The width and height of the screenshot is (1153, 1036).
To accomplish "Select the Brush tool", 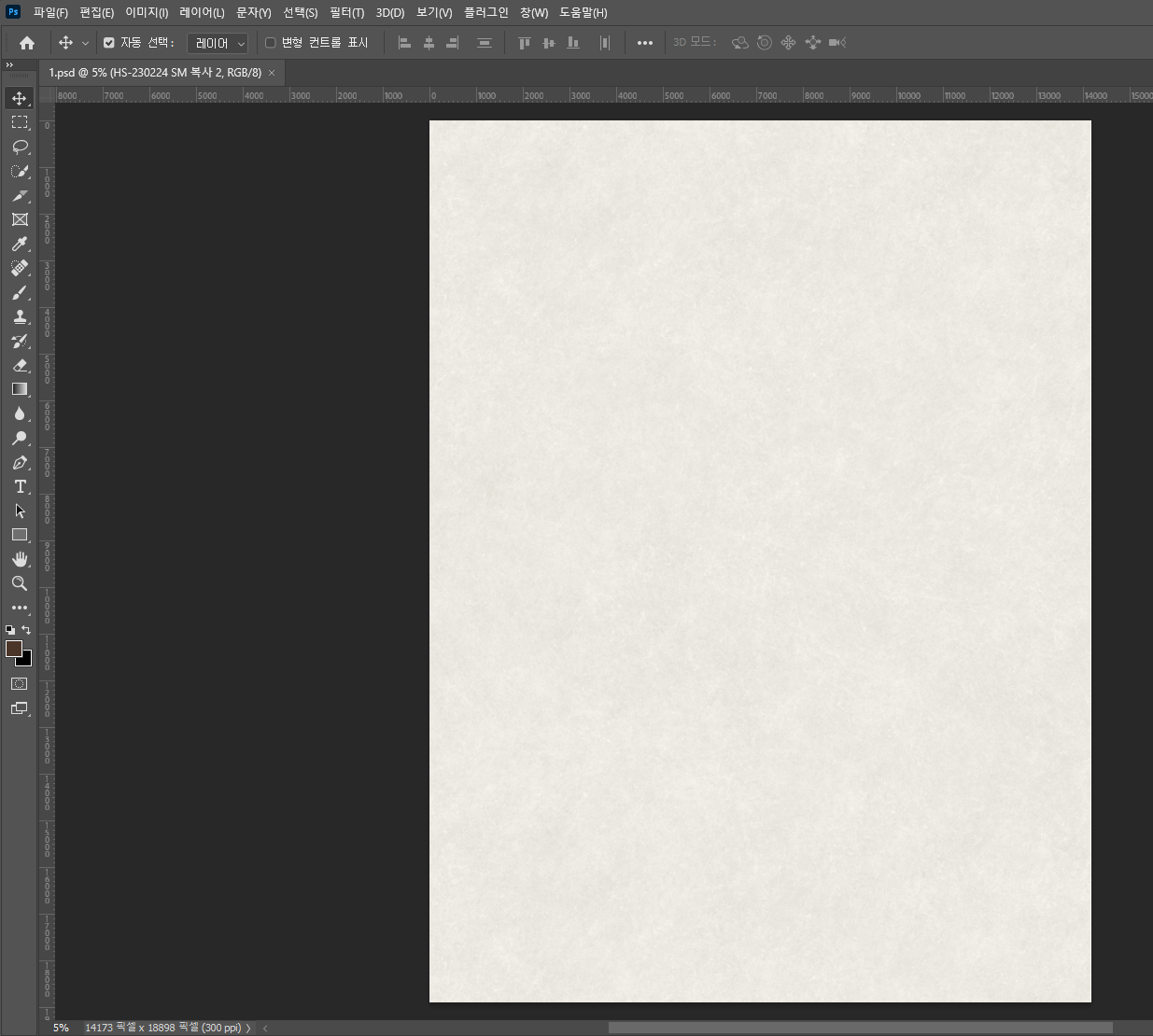I will 20,292.
